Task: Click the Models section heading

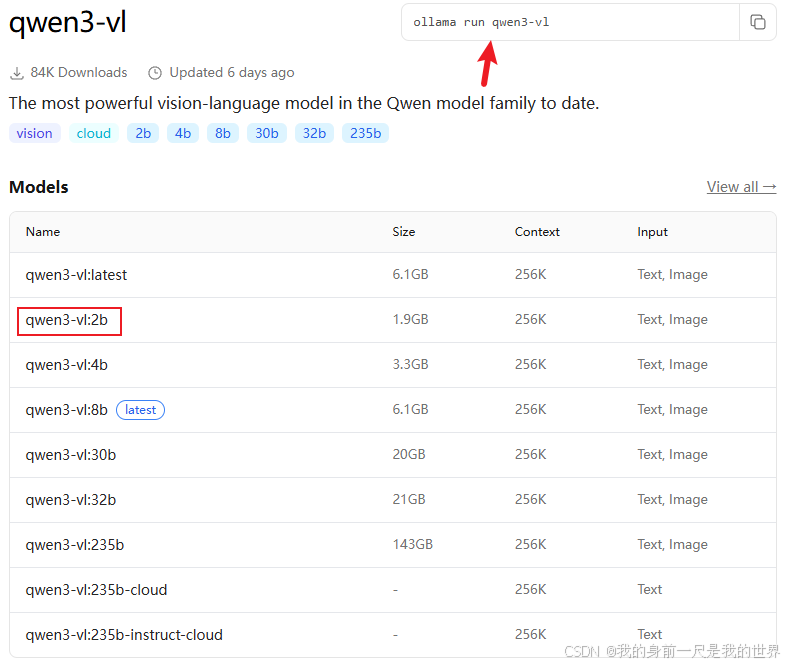Action: [39, 187]
